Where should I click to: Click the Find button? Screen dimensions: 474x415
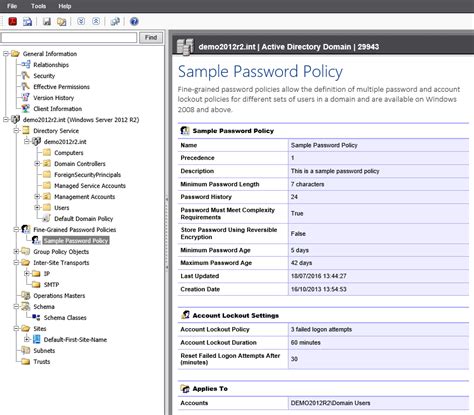coord(151,38)
